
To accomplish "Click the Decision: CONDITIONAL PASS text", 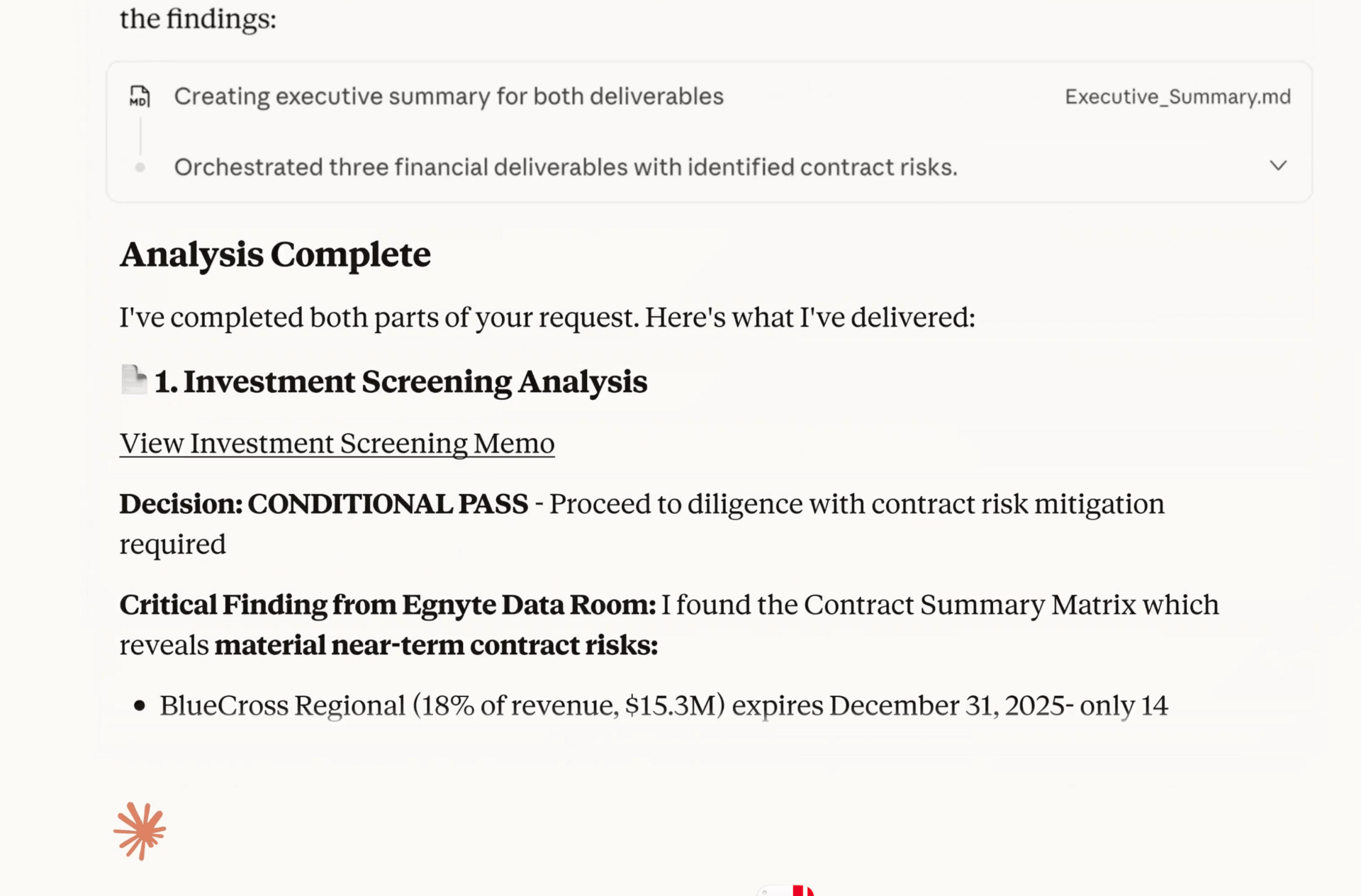I will (323, 504).
